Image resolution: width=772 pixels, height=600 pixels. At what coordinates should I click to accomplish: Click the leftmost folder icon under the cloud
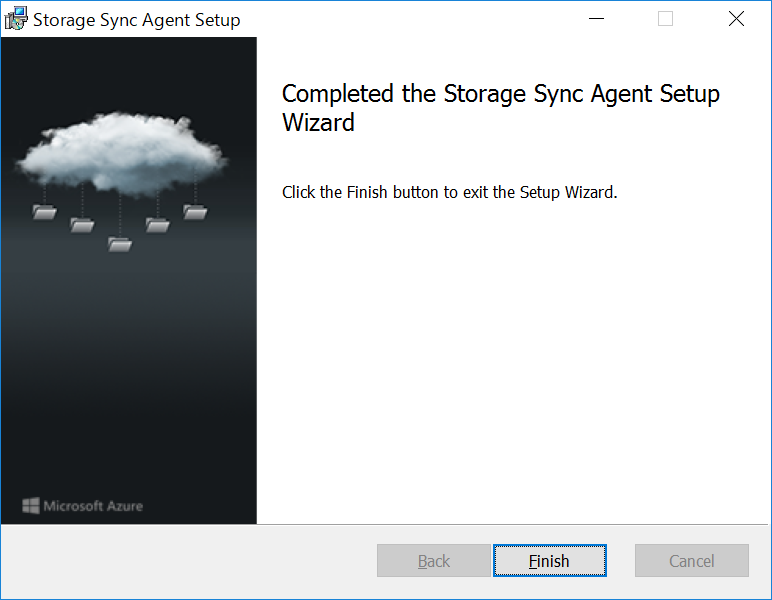coord(45,211)
